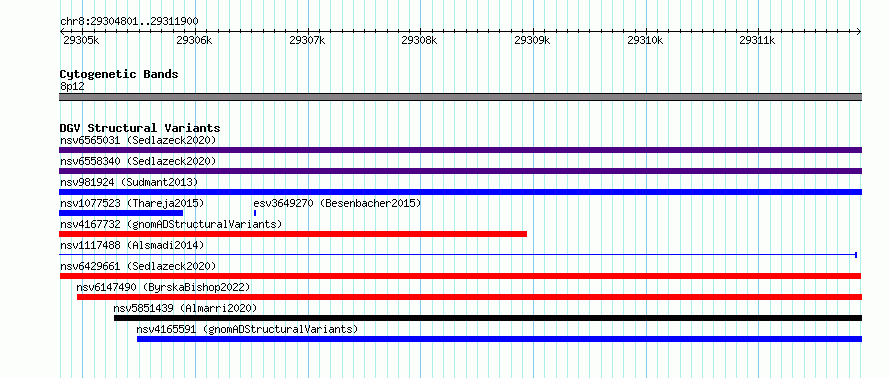890x378 pixels.
Task: Click the DGV Structural Variants track title
Action: 140,128
